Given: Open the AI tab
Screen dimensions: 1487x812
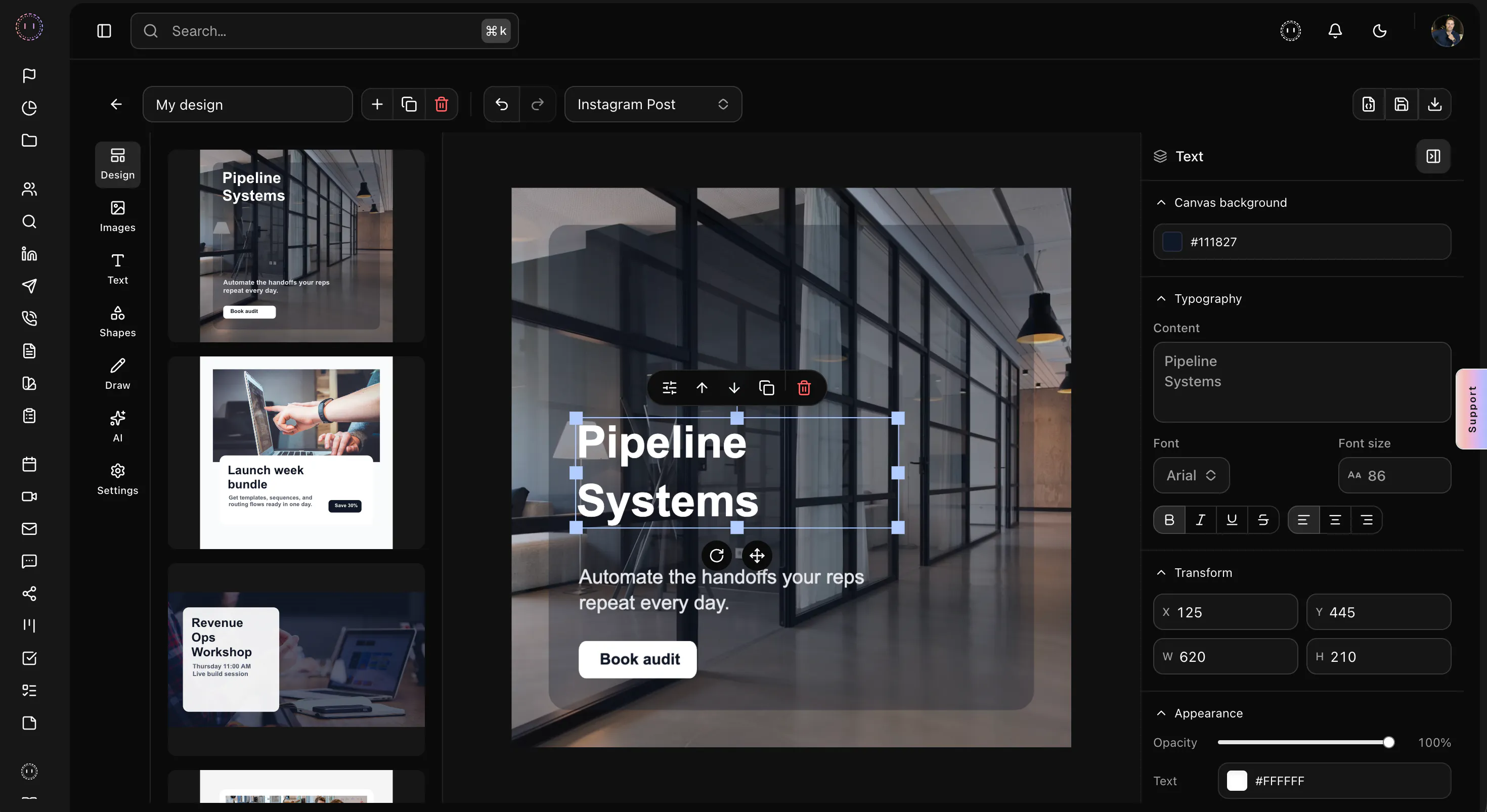Looking at the screenshot, I should (118, 427).
